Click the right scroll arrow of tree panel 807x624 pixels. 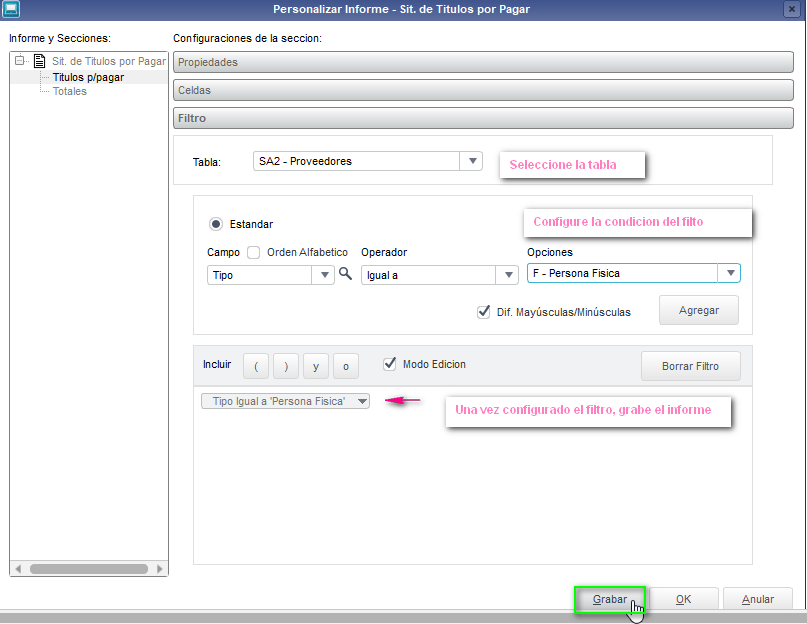pyautogui.click(x=160, y=569)
